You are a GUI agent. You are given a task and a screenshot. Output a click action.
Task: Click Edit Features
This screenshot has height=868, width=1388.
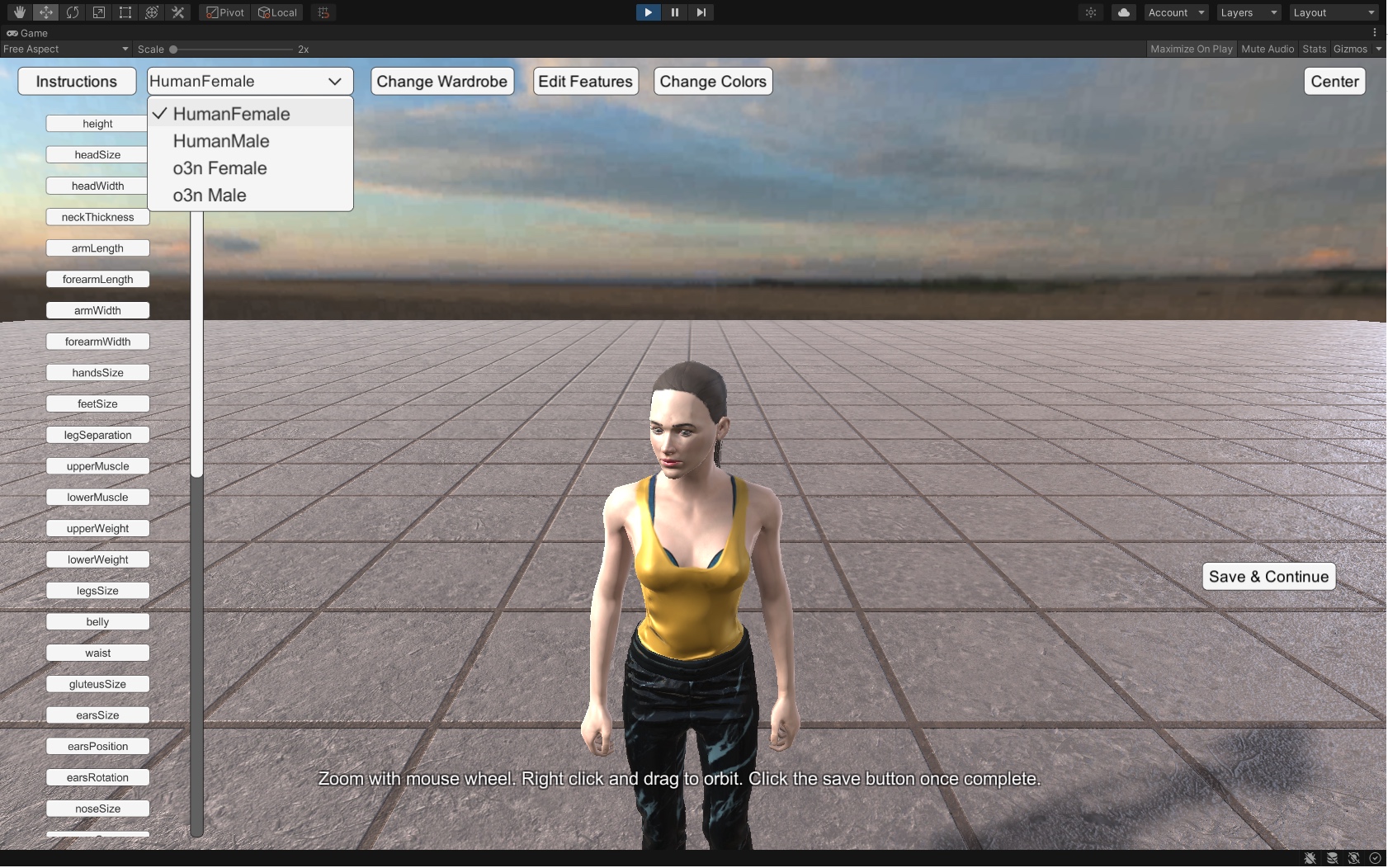(586, 81)
